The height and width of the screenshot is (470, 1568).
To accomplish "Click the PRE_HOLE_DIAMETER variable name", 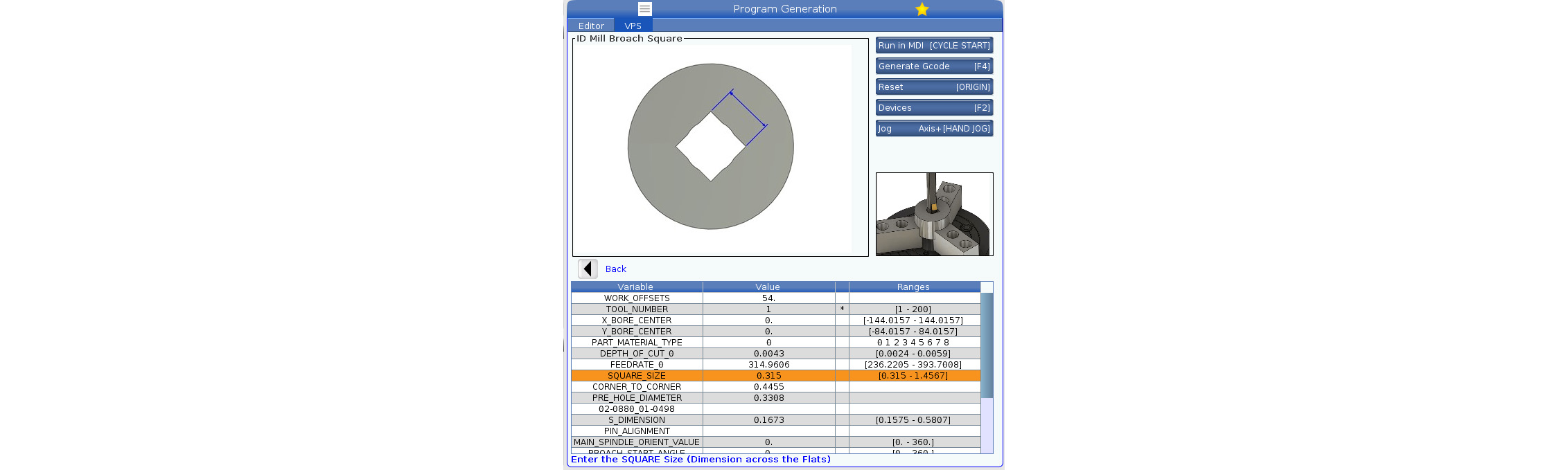I will pos(637,398).
